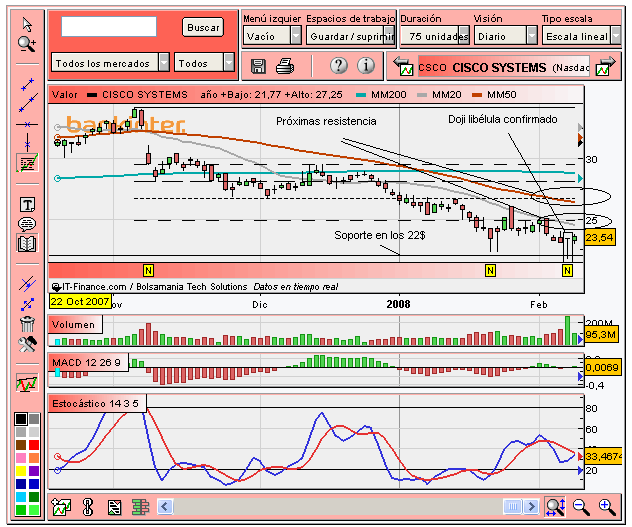Select the horizontal line drawing tool
Image resolution: width=632 pixels, height=527 pixels.
coord(27,125)
